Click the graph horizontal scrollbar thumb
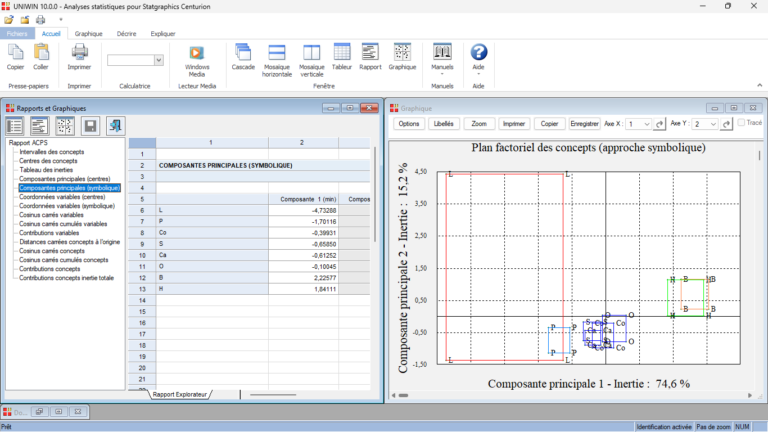Viewport: 768px width, 432px height. click(404, 395)
